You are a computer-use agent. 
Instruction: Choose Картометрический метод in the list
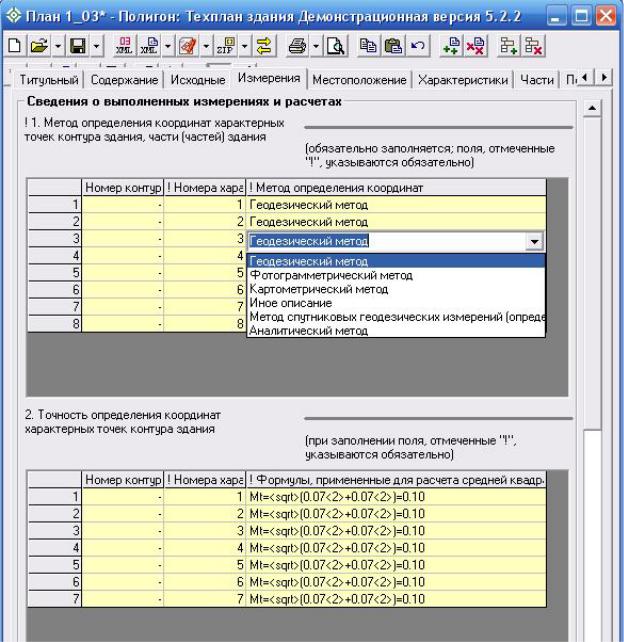tap(396, 289)
